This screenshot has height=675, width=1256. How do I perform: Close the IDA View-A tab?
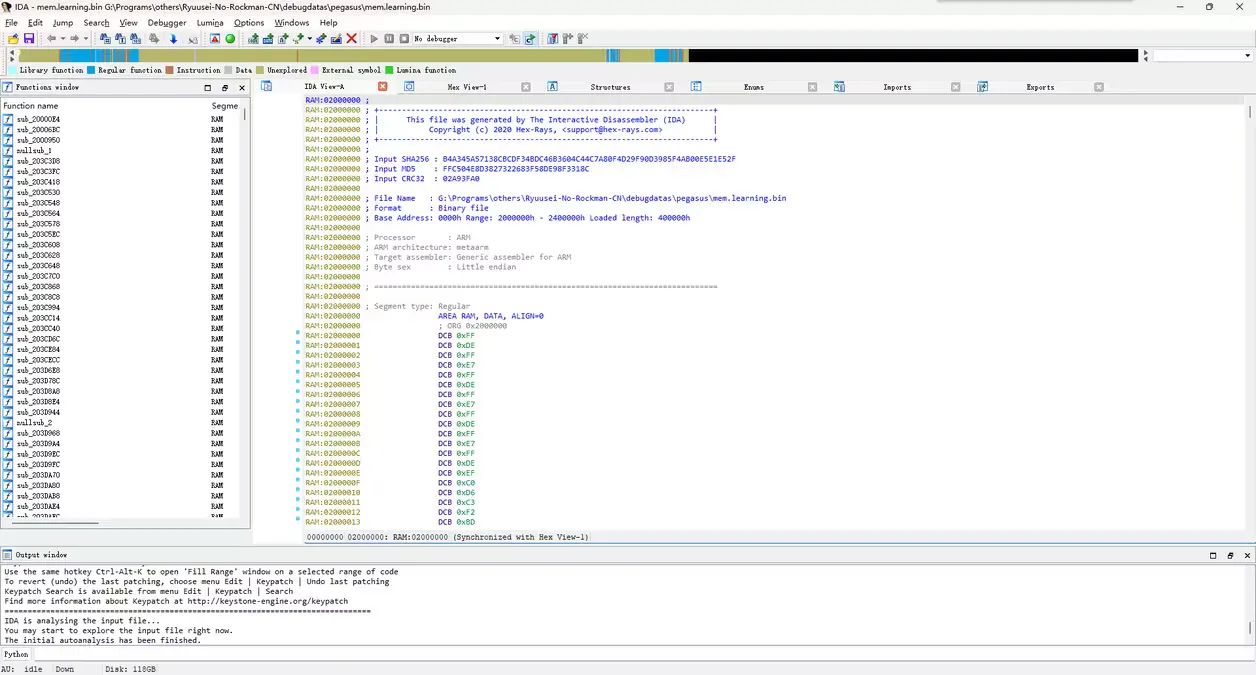point(382,87)
